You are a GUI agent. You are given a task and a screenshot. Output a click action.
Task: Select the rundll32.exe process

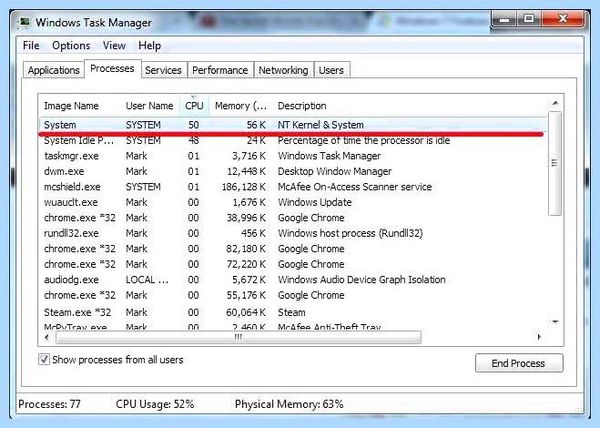[x=293, y=233]
